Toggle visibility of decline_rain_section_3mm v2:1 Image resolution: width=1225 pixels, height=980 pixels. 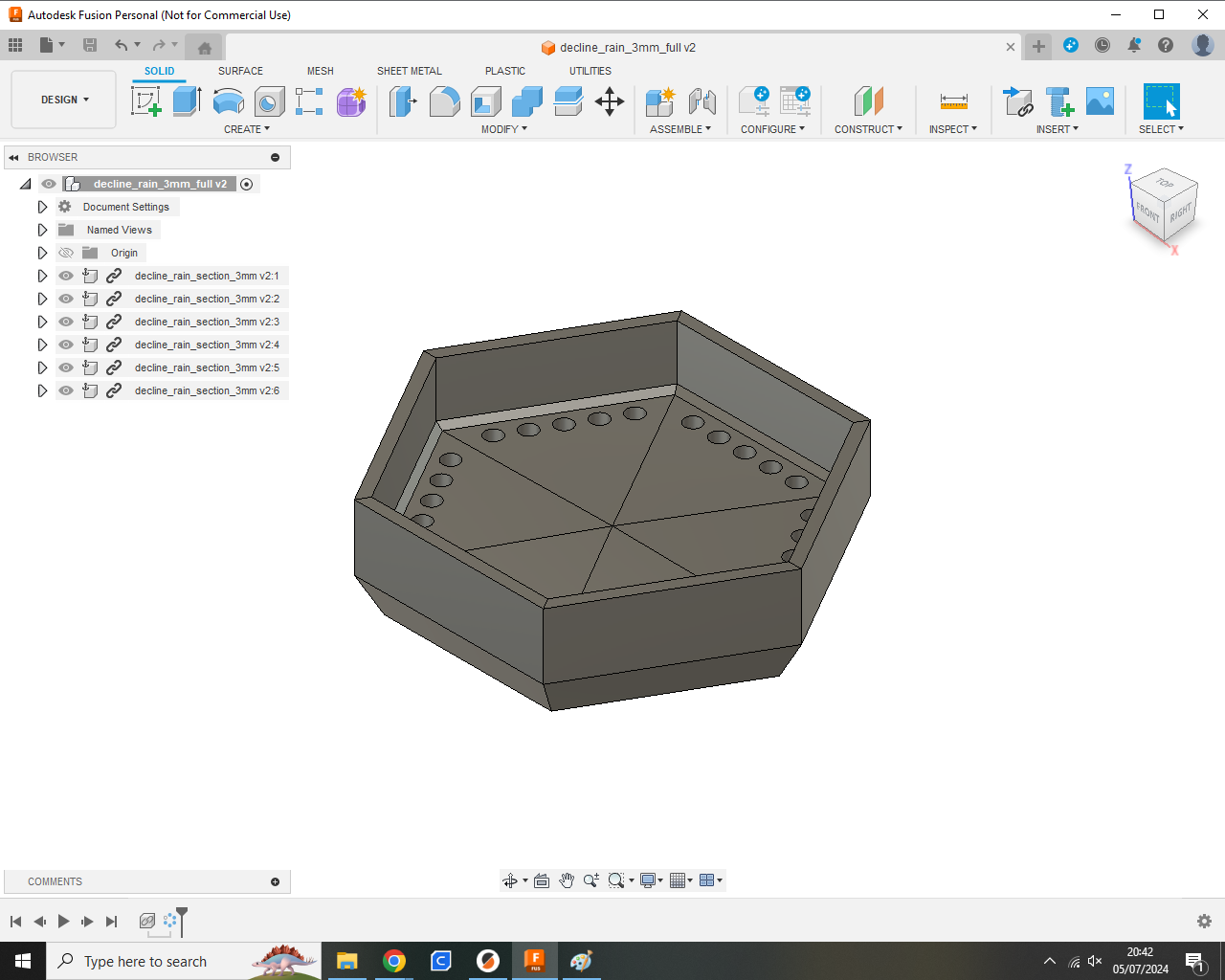click(x=65, y=276)
